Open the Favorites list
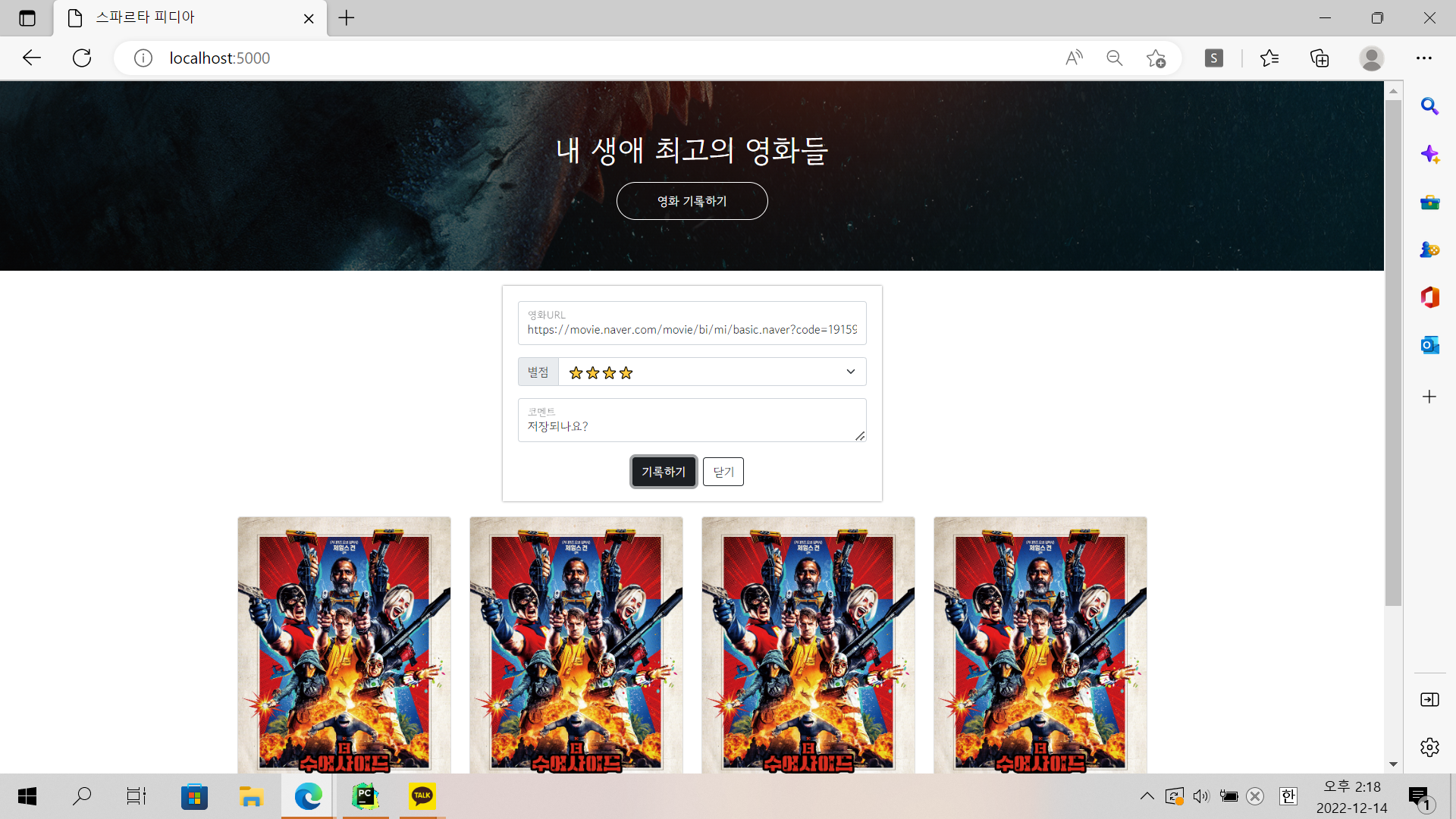The height and width of the screenshot is (819, 1456). coord(1269,58)
